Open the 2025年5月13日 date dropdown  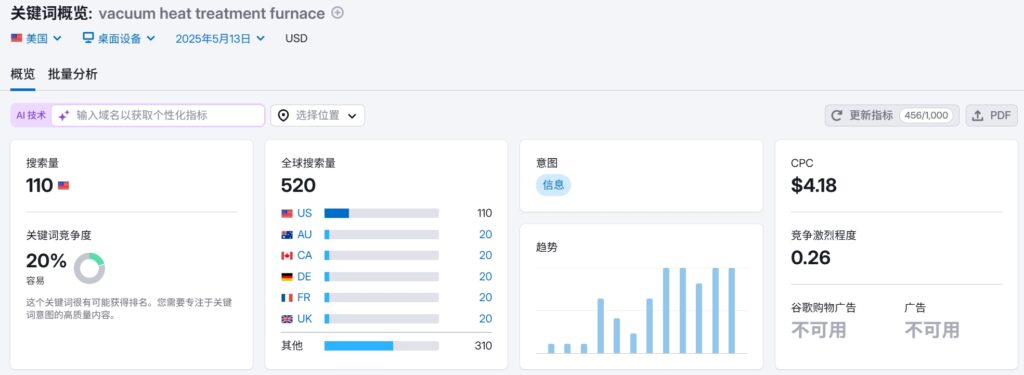click(x=220, y=39)
